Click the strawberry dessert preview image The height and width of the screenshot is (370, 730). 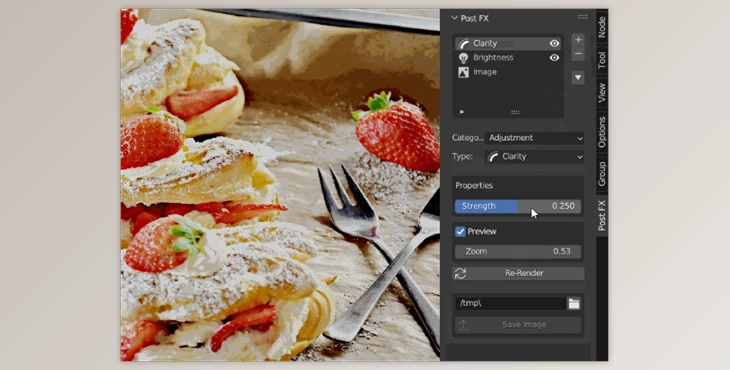(280, 185)
